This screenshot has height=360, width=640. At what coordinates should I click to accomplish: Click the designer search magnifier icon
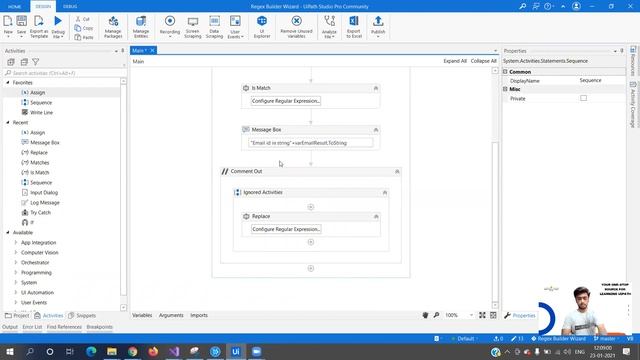click(x=436, y=315)
